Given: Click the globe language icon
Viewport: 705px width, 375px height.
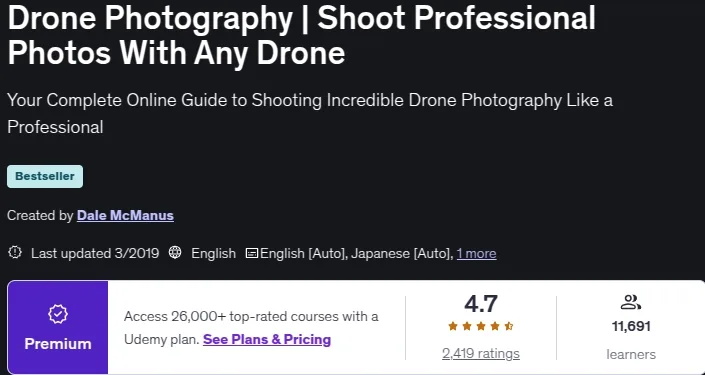Looking at the screenshot, I should [x=175, y=252].
